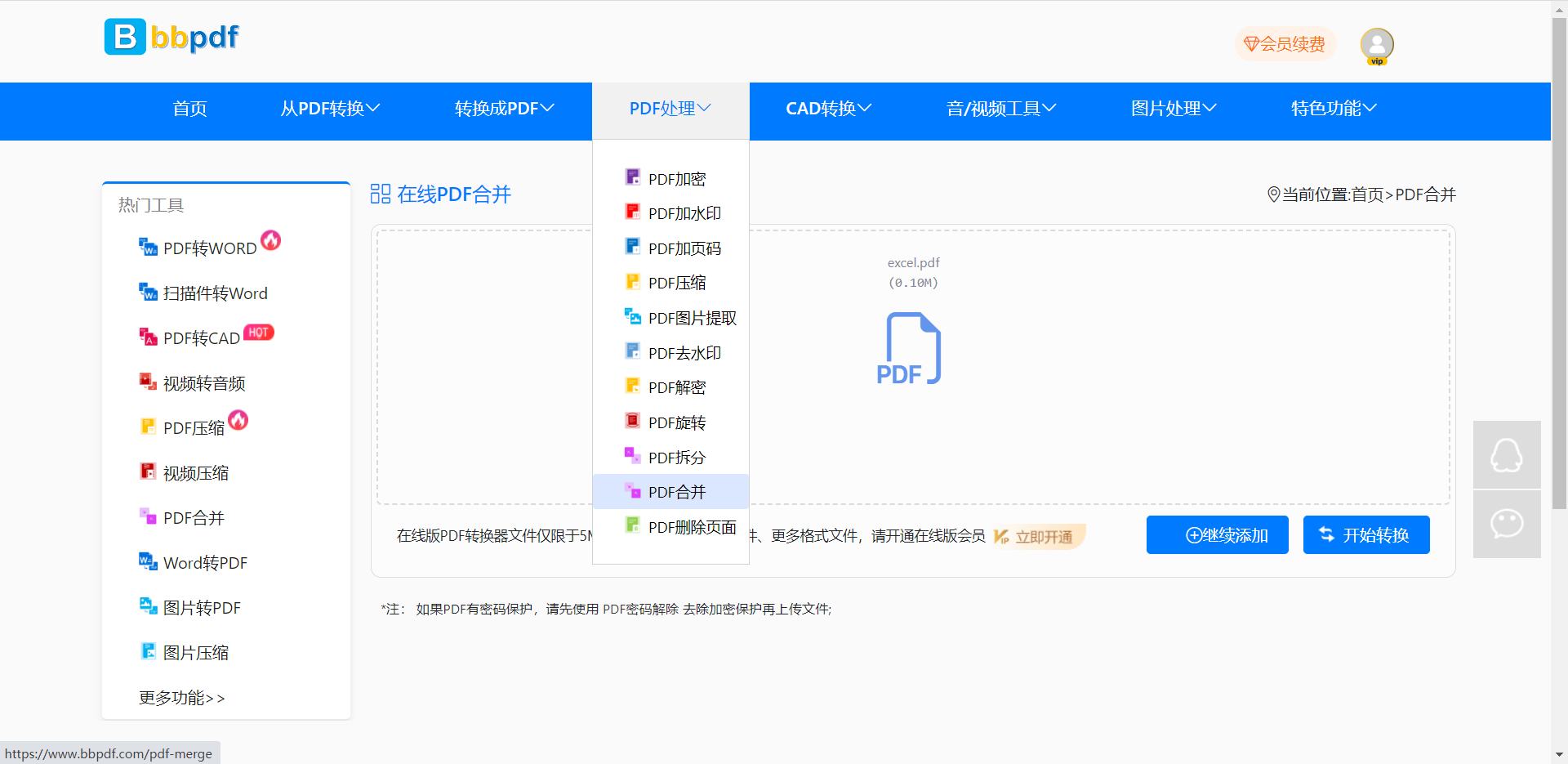Expand the 转换成PDF menu
The width and height of the screenshot is (1568, 764).
(504, 109)
